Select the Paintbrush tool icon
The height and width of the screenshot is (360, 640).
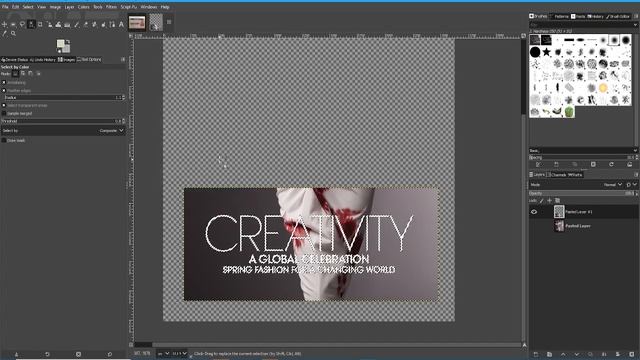click(76, 24)
